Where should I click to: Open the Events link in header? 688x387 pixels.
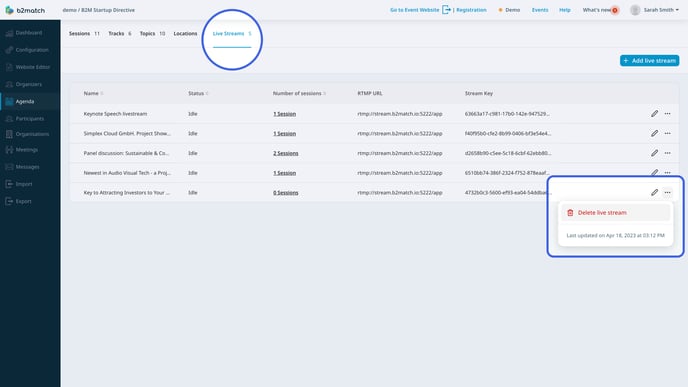(x=540, y=10)
